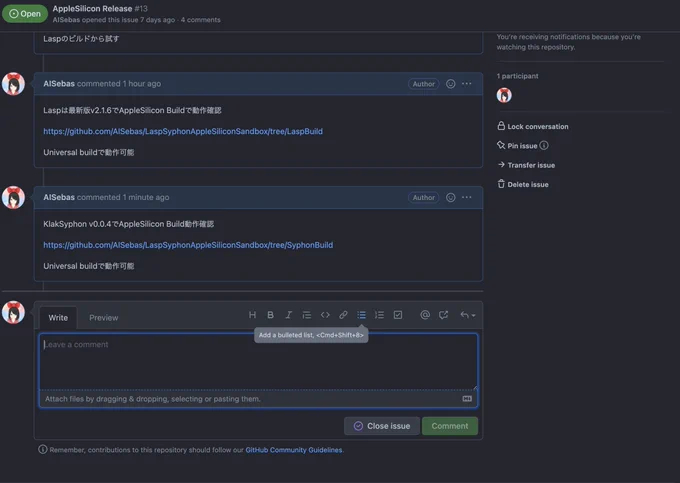Click avatar beside the 1 minute ago comment
The image size is (680, 483).
click(x=13, y=197)
